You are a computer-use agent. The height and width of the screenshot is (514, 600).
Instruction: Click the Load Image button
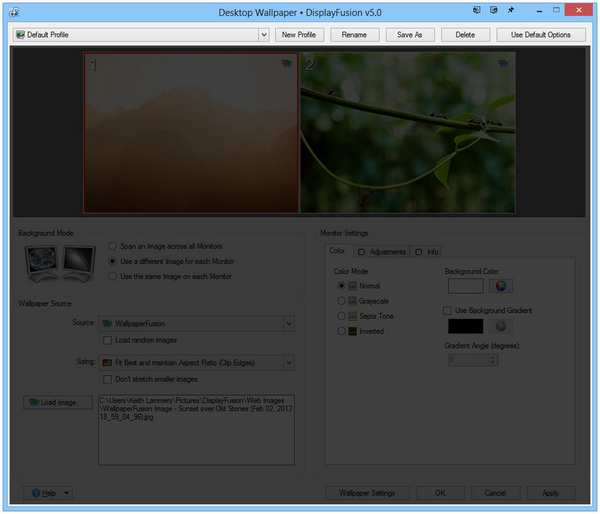[x=58, y=402]
